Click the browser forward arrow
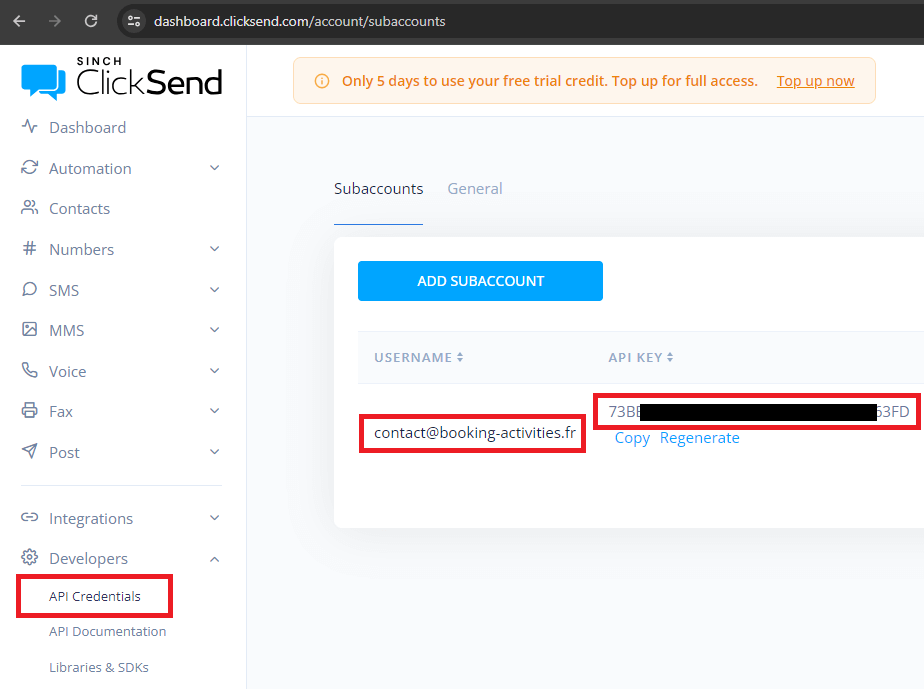 55,21
